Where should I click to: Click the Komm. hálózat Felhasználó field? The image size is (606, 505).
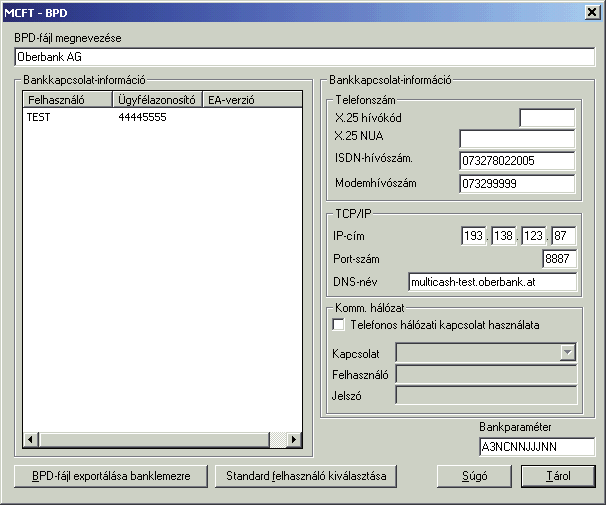tap(486, 375)
